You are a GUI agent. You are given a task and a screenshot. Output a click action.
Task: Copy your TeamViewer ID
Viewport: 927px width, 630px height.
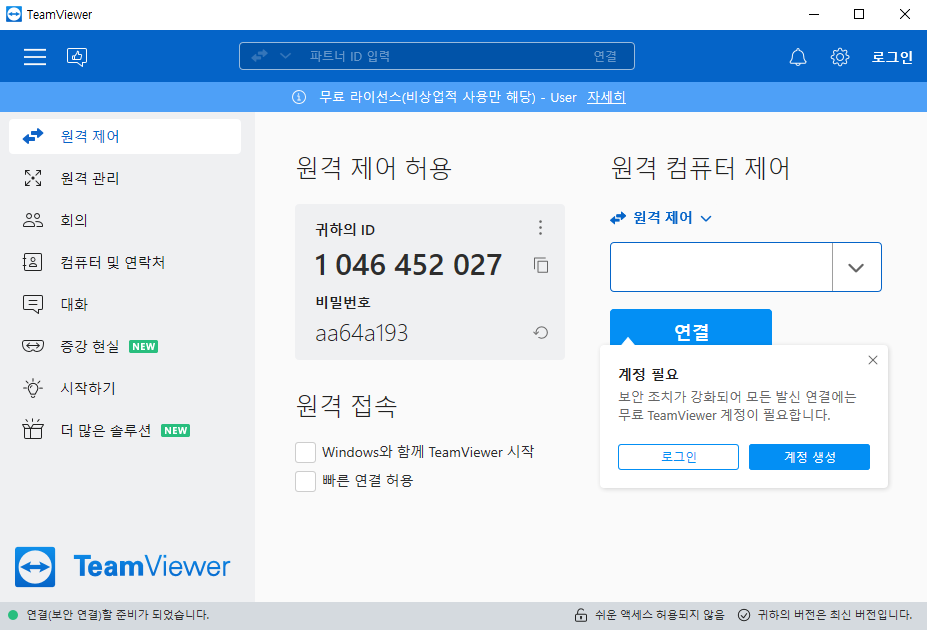(539, 265)
